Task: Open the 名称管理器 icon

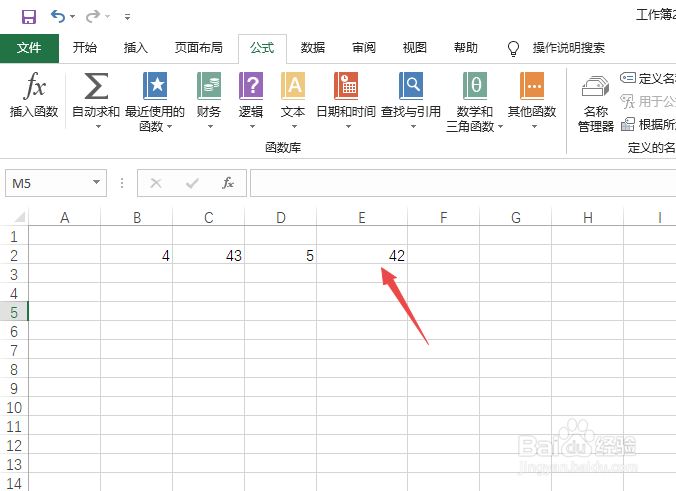Action: [x=595, y=86]
